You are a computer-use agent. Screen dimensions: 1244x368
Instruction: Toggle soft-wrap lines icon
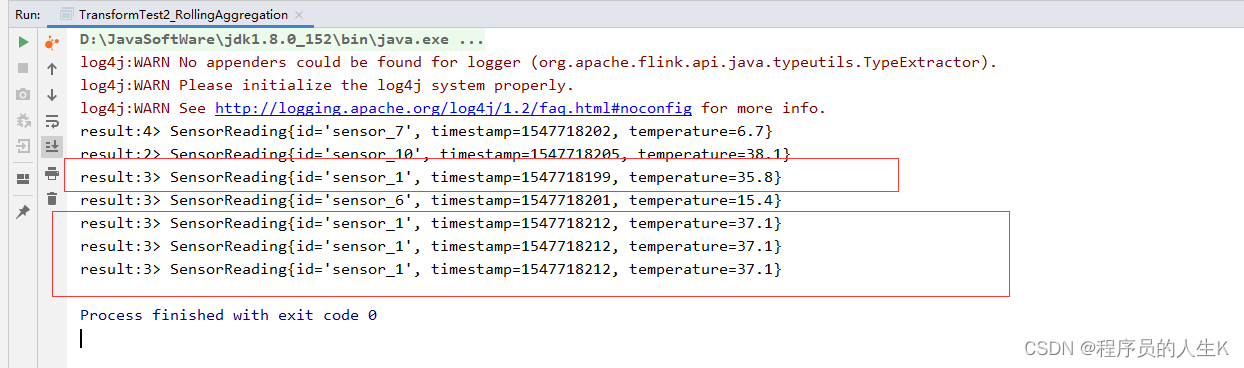pyautogui.click(x=52, y=121)
